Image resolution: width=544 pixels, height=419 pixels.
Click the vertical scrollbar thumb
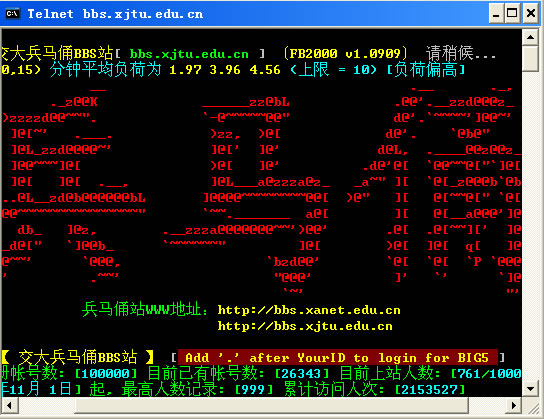[x=530, y=58]
